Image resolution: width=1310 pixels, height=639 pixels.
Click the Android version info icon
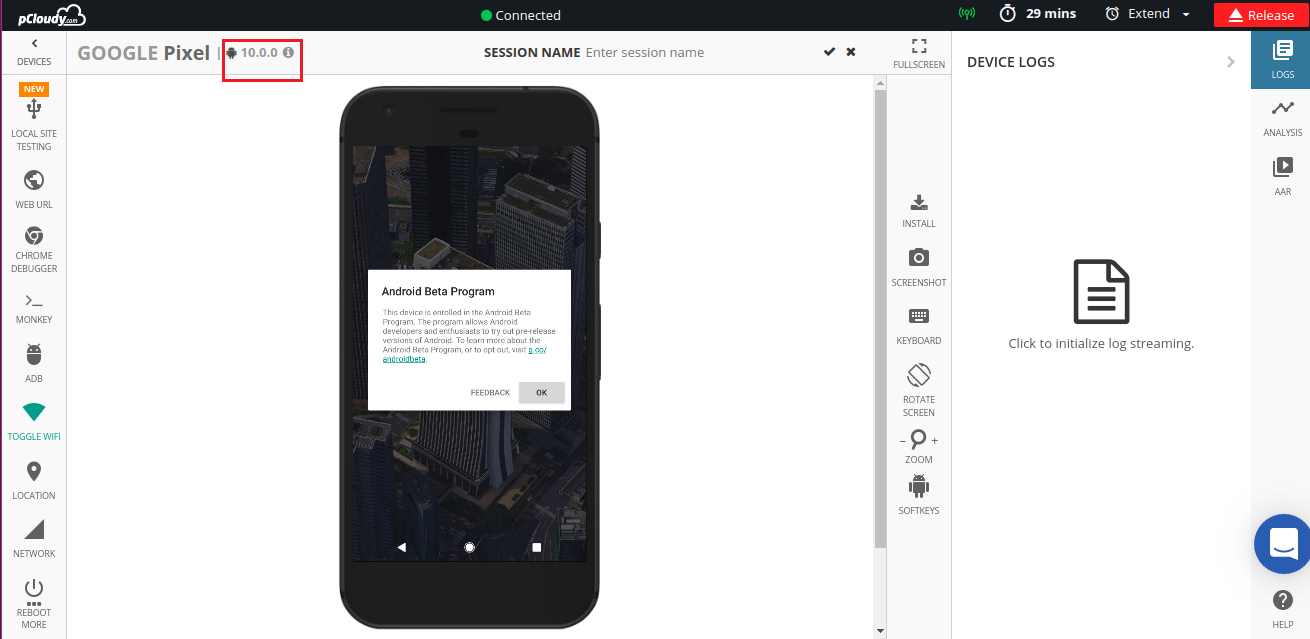click(289, 52)
